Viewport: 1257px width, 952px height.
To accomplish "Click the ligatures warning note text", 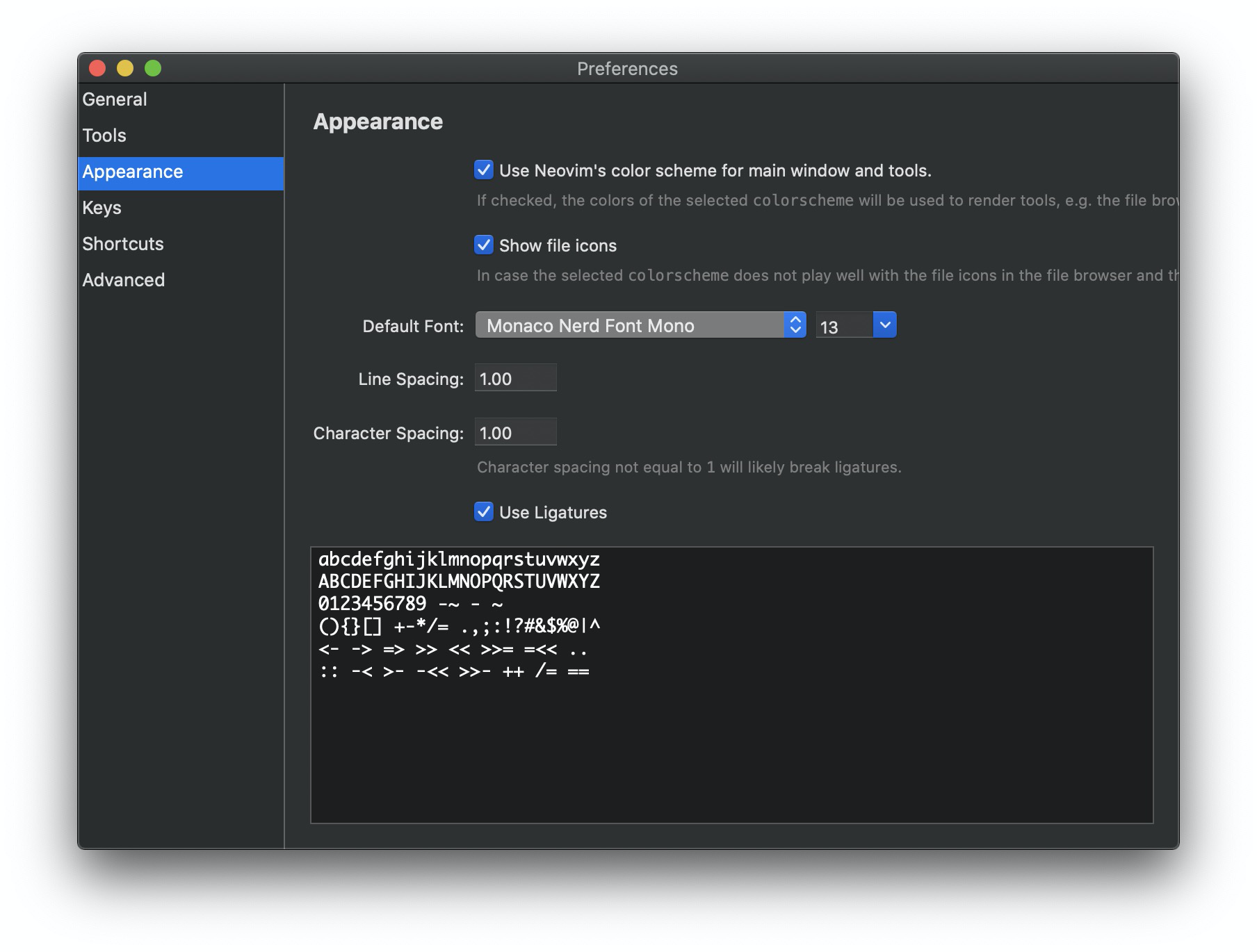I will [x=689, y=467].
